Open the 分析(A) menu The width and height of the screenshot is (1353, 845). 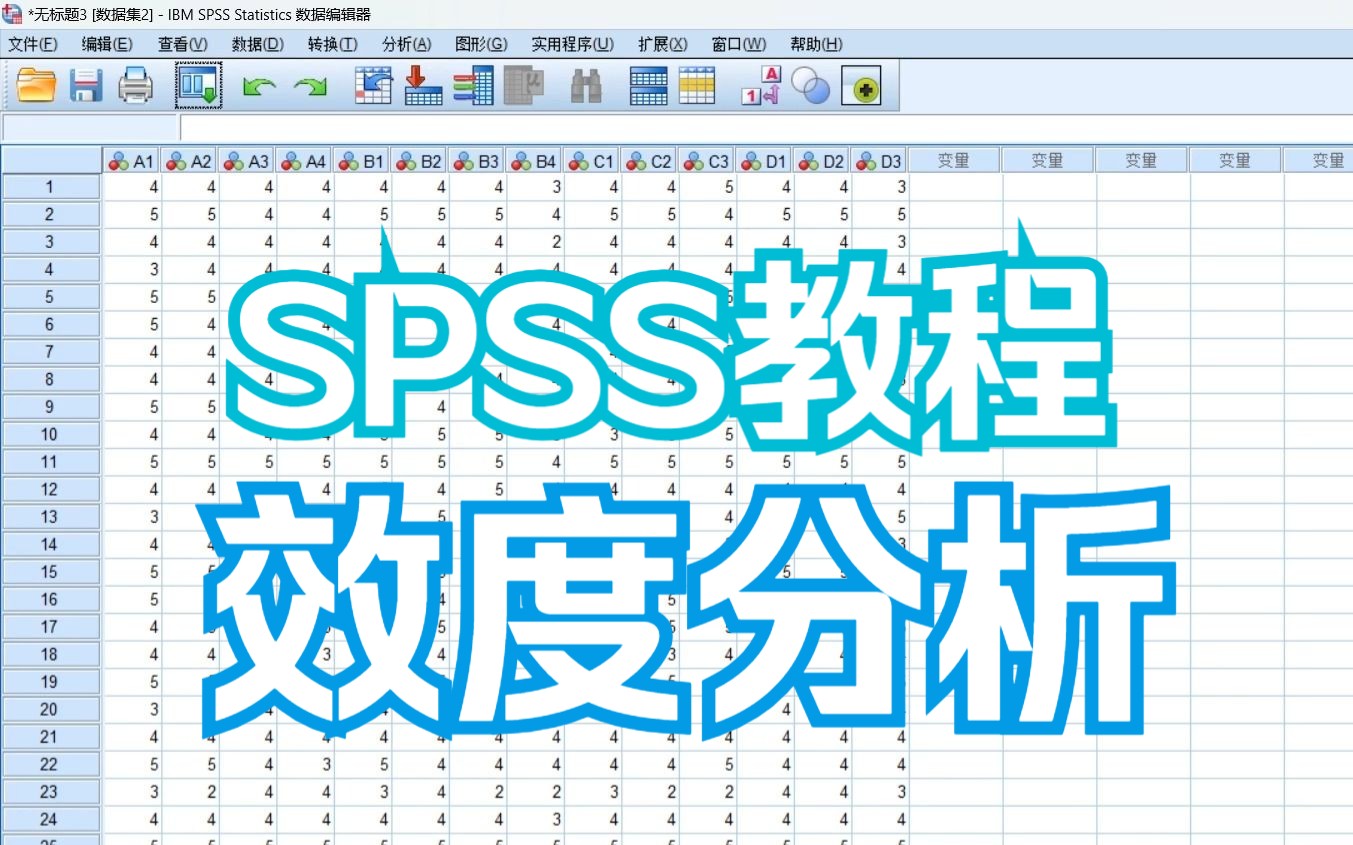[x=407, y=44]
